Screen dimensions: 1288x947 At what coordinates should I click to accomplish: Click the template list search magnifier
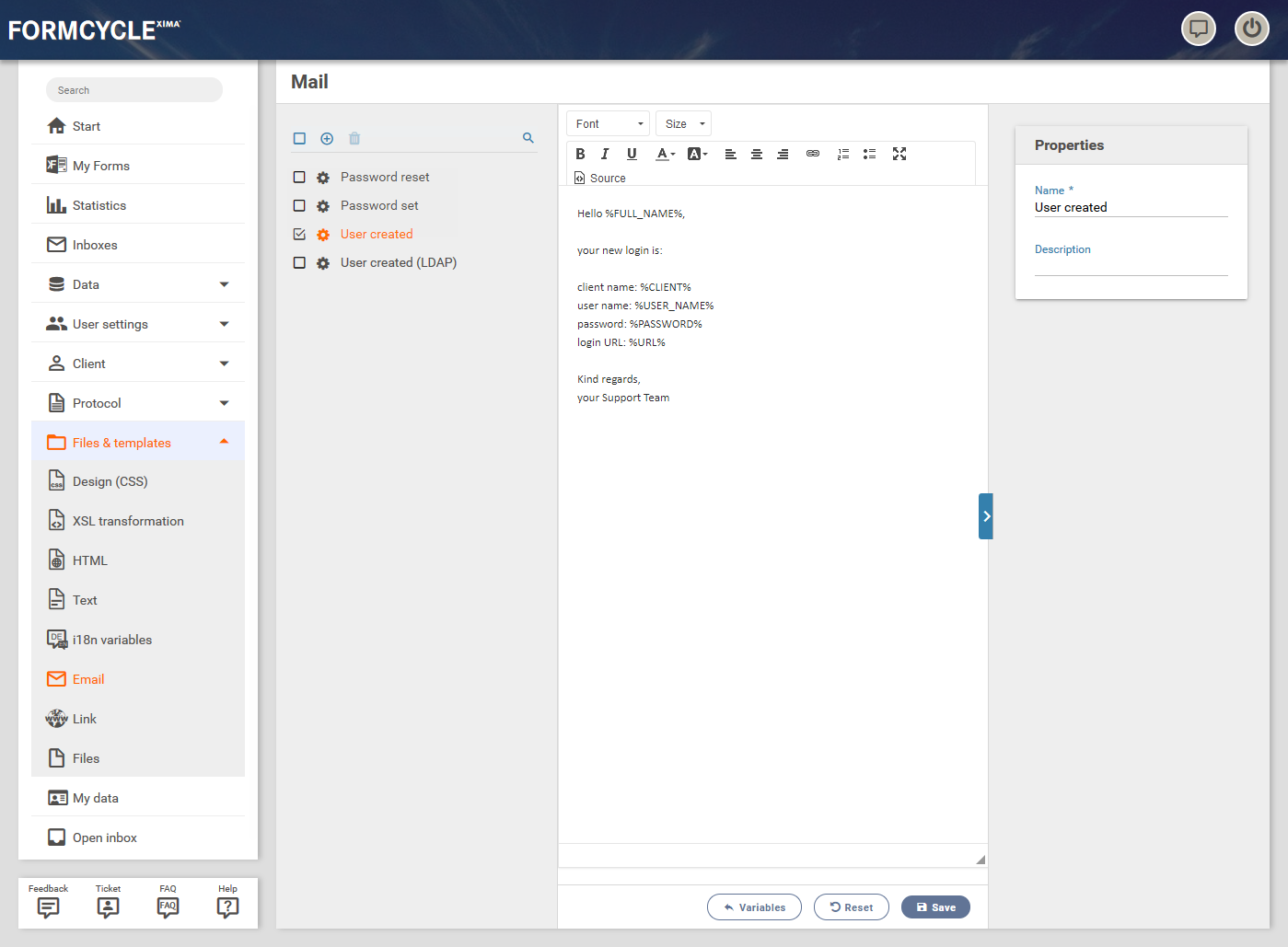(x=528, y=138)
